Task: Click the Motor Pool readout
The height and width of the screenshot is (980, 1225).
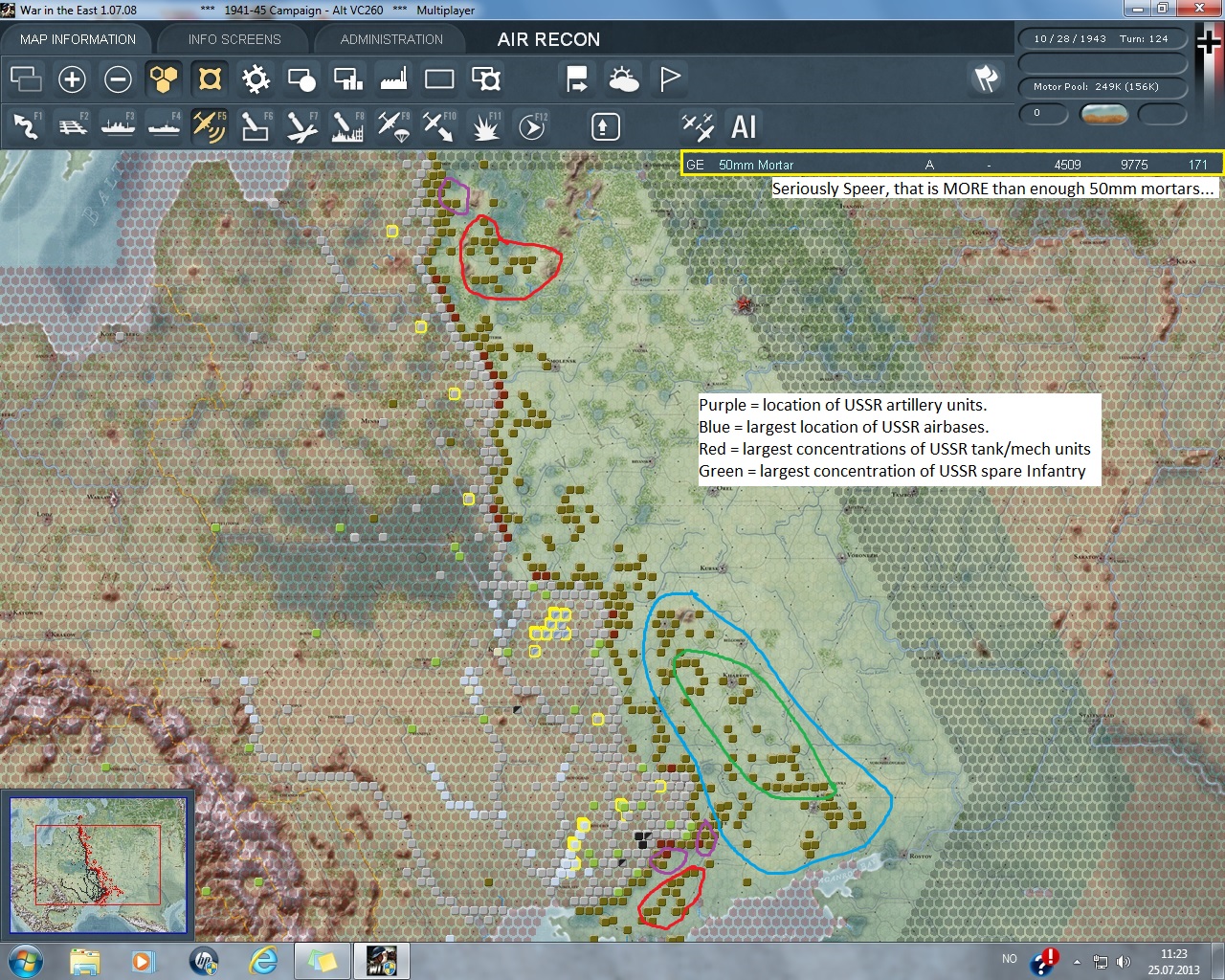Action: (1101, 86)
